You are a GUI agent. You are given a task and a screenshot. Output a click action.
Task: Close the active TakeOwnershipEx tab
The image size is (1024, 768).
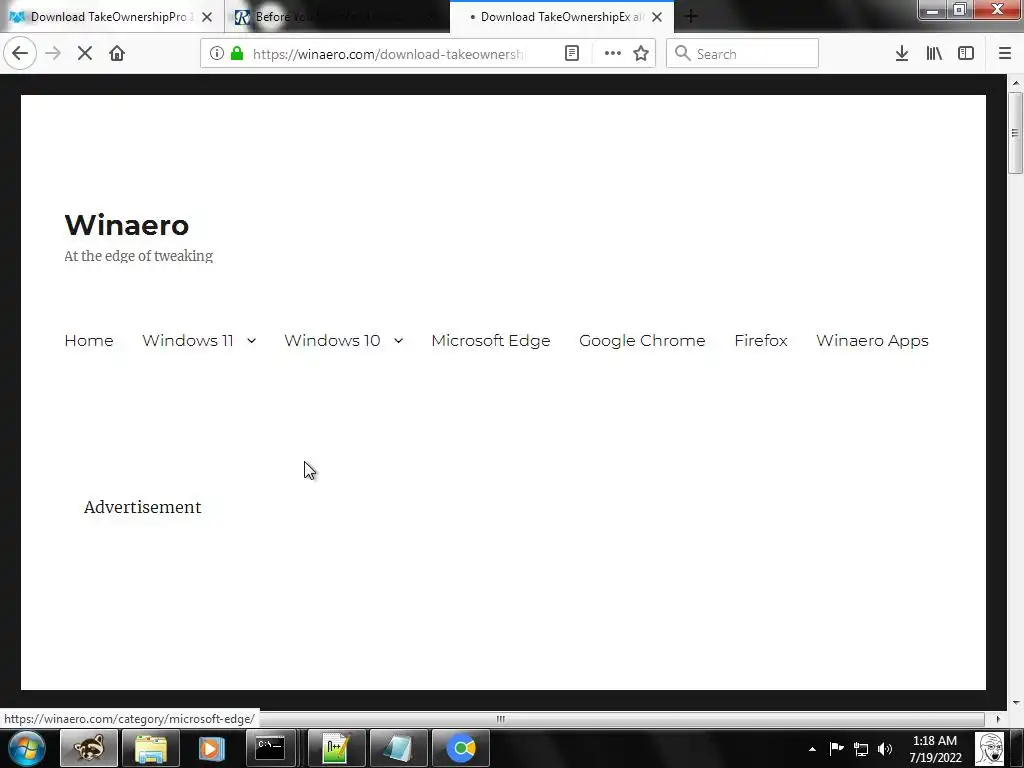pyautogui.click(x=657, y=17)
